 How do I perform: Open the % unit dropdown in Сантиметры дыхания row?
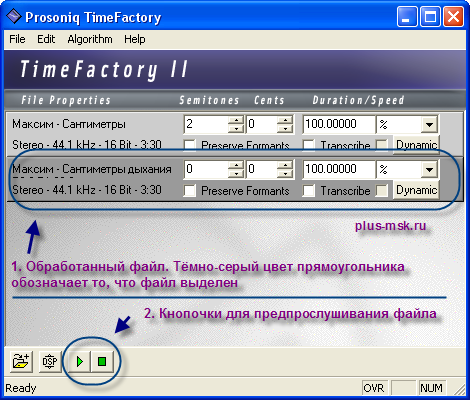[x=429, y=170]
